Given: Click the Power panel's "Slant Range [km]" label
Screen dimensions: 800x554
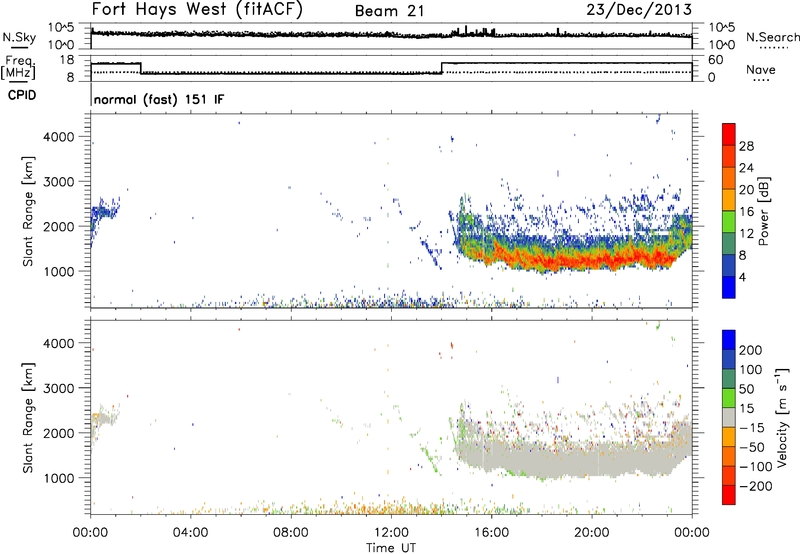Looking at the screenshot, I should point(29,211).
